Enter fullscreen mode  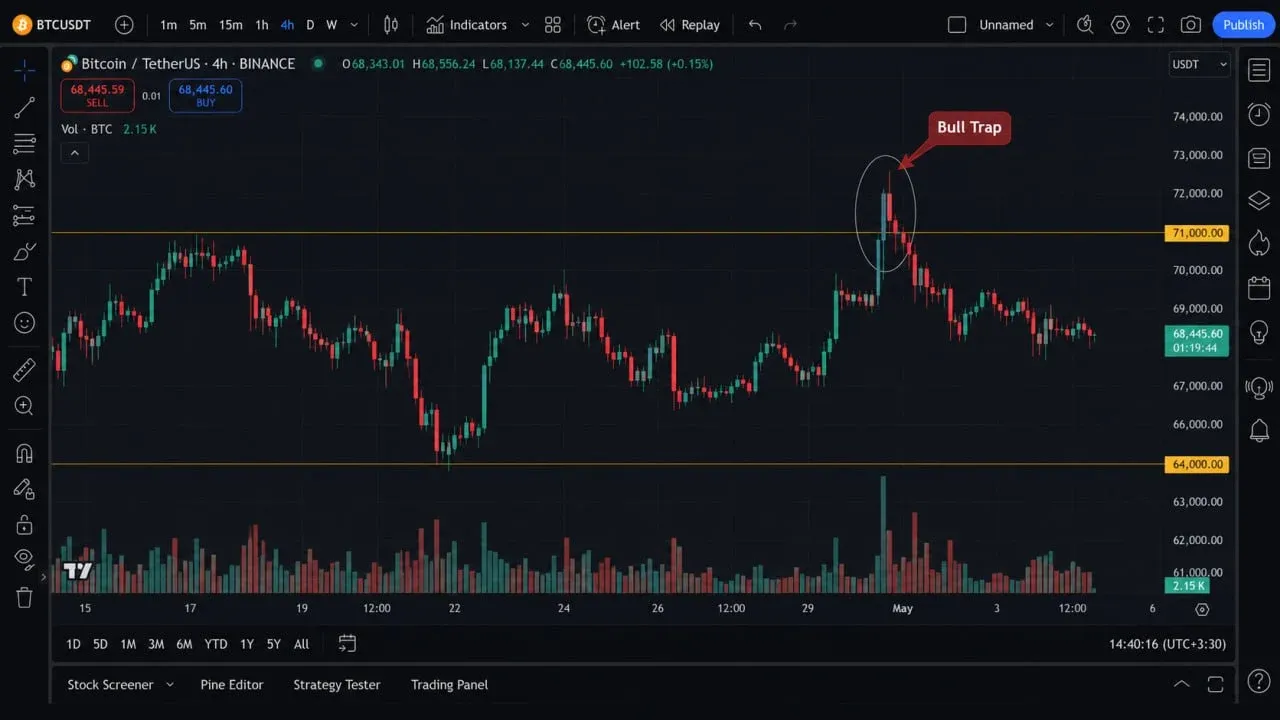tap(1155, 25)
